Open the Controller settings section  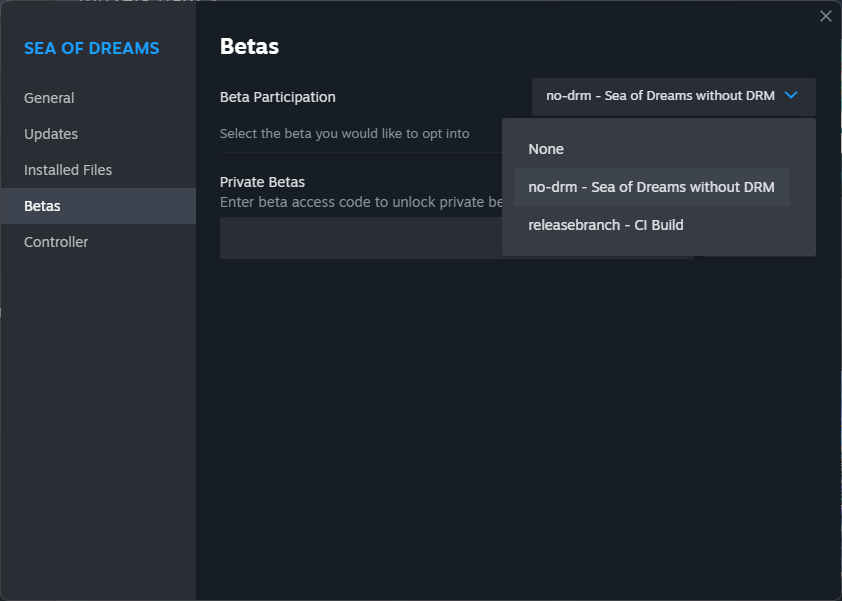click(56, 241)
